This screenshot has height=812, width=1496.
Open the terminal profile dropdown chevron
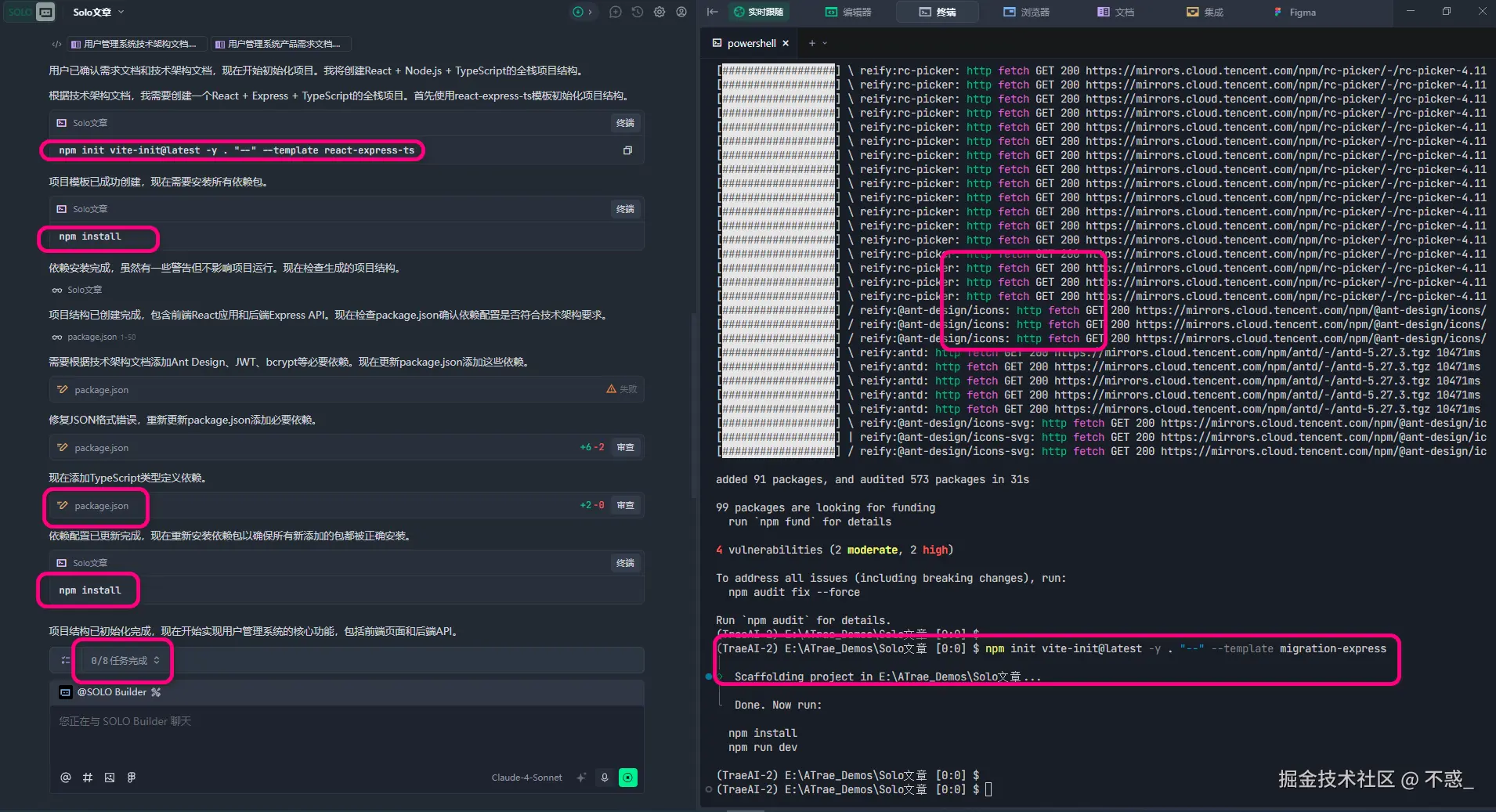click(825, 43)
